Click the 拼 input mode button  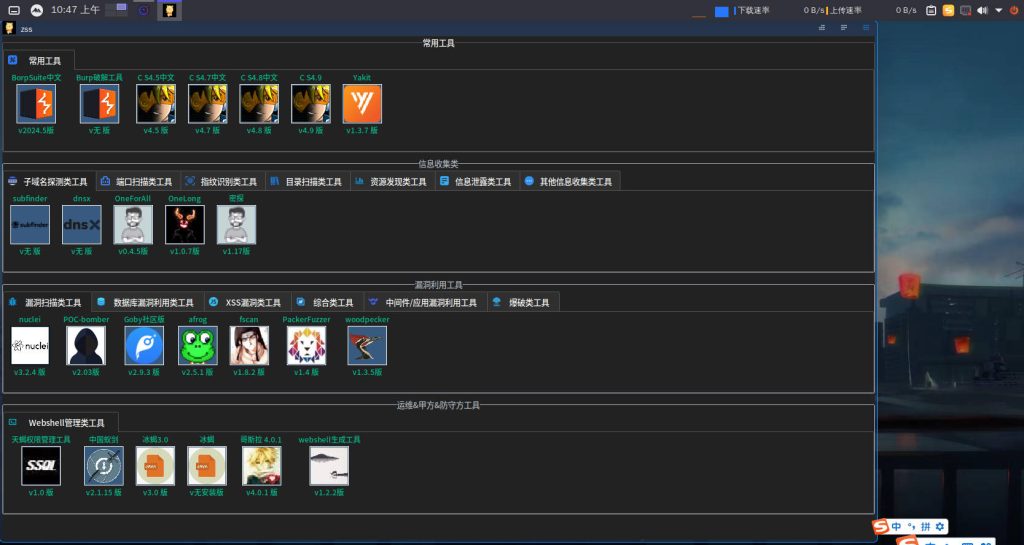(x=925, y=526)
